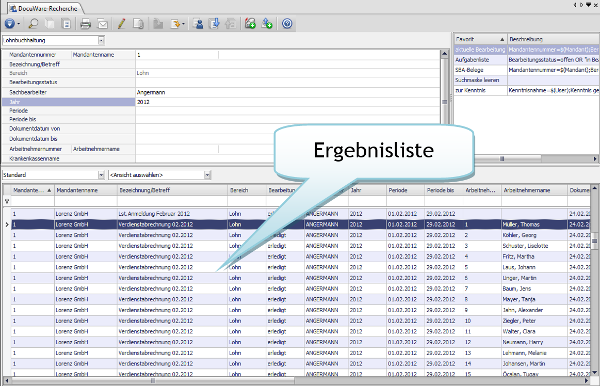Click the Bezeichnung/Betreff input field
Image resolution: width=600 pixels, height=386 pixels.
click(287, 64)
